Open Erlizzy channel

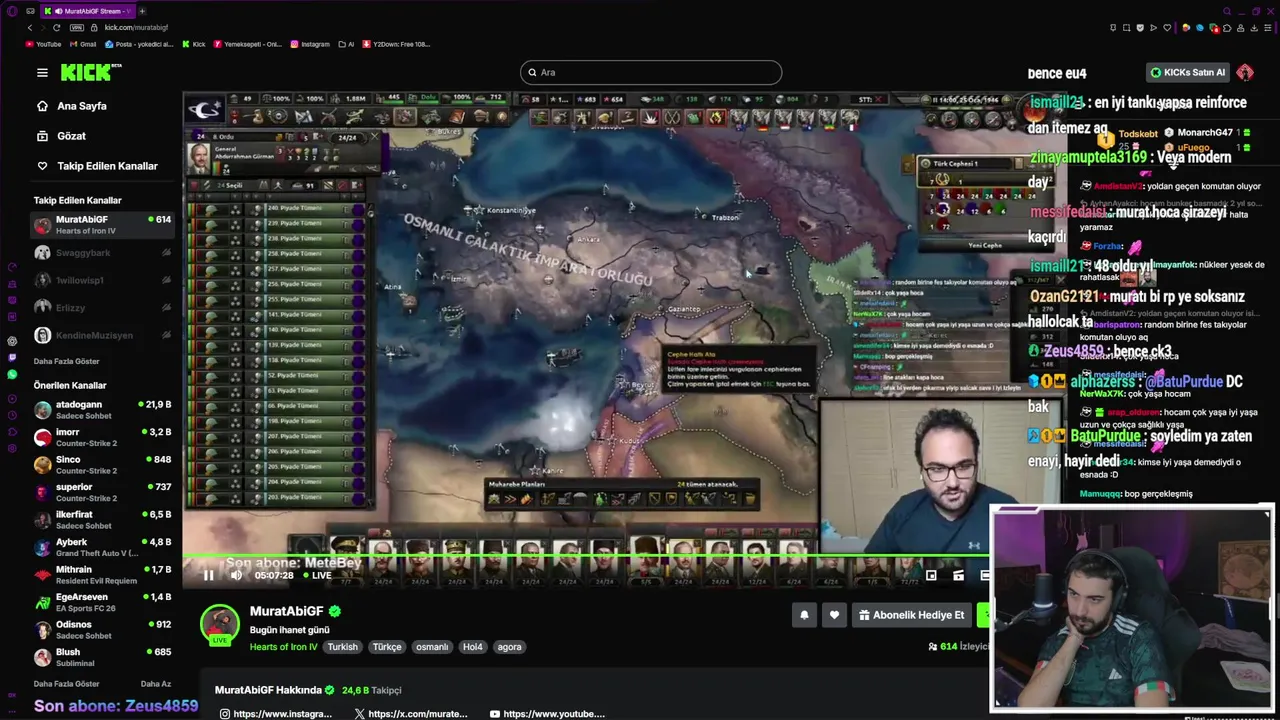[x=102, y=308]
